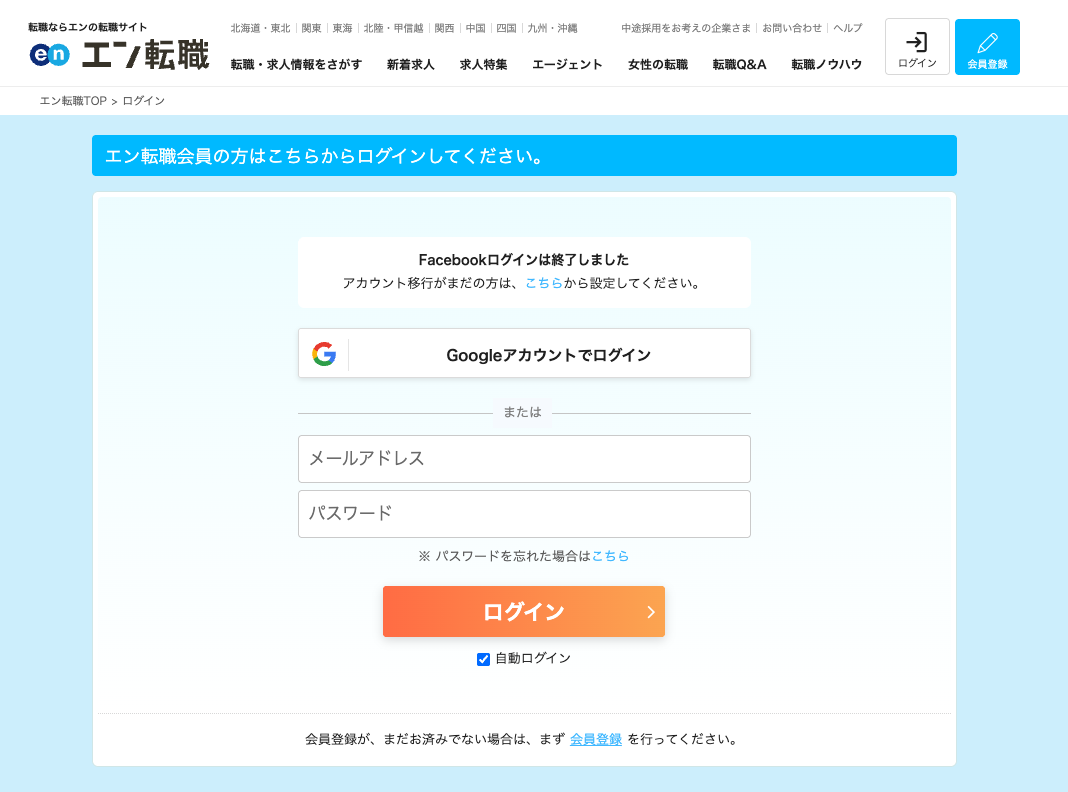Open 転職Q&A navigation item
Viewport: 1068px width, 792px height.
click(739, 65)
